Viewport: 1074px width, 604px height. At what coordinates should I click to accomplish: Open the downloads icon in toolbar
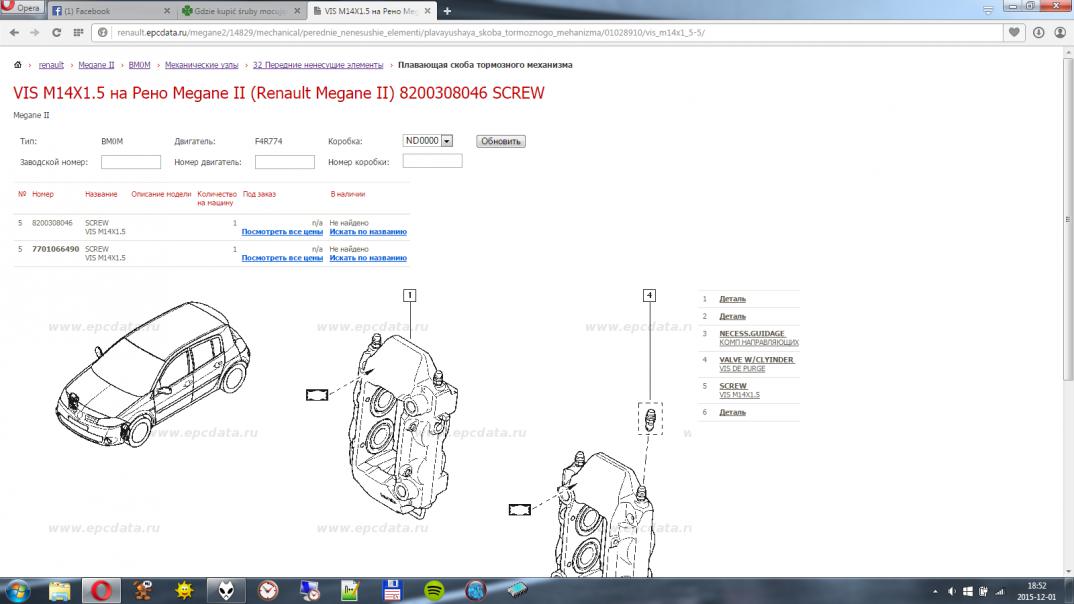click(x=1038, y=32)
